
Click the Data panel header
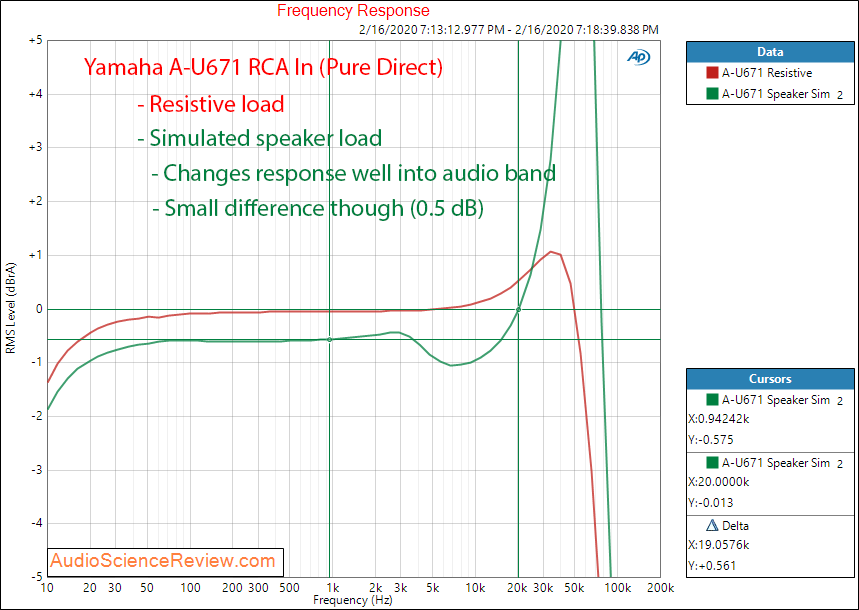coord(770,52)
